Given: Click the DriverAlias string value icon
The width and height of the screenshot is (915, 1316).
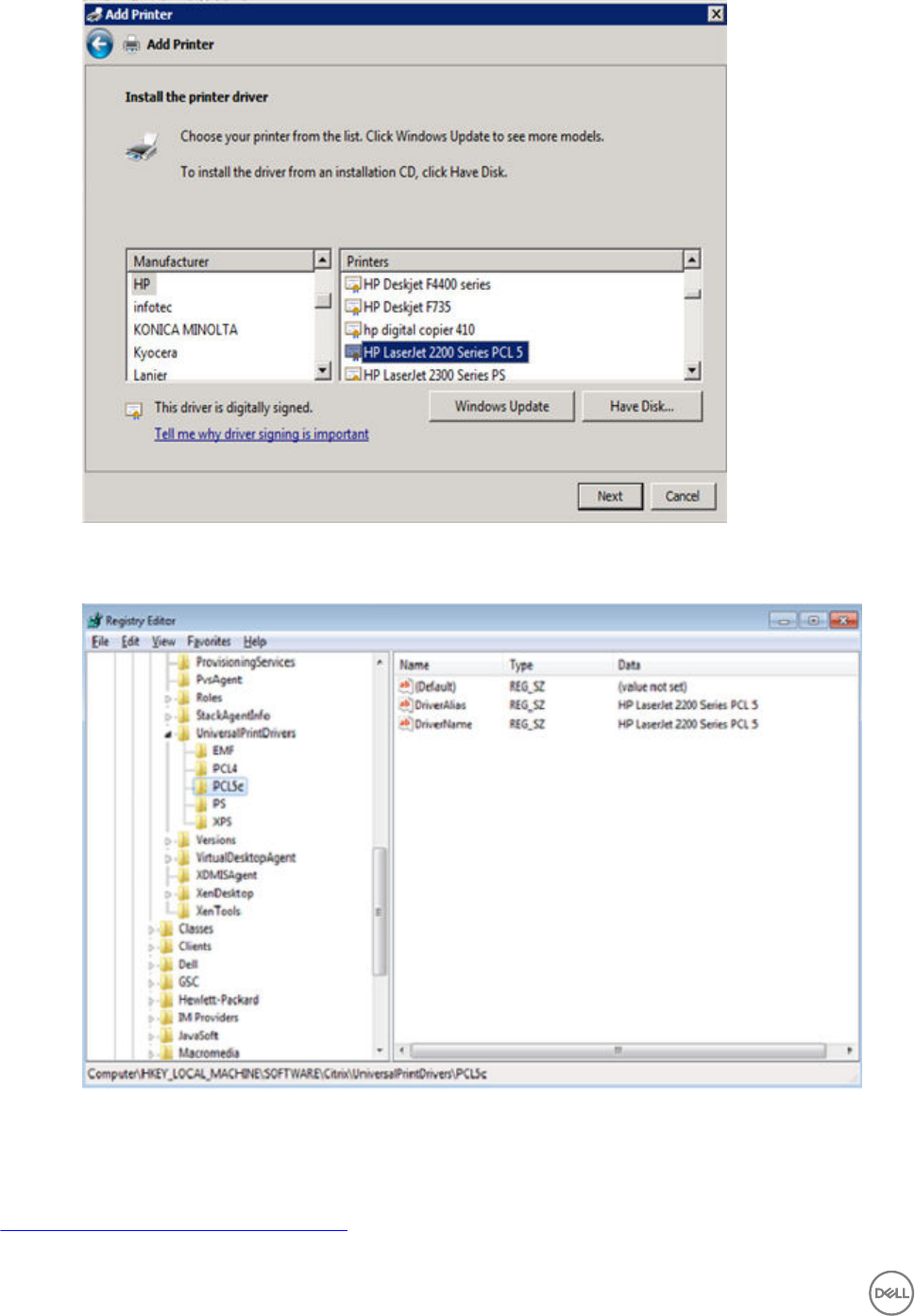Looking at the screenshot, I should [406, 705].
